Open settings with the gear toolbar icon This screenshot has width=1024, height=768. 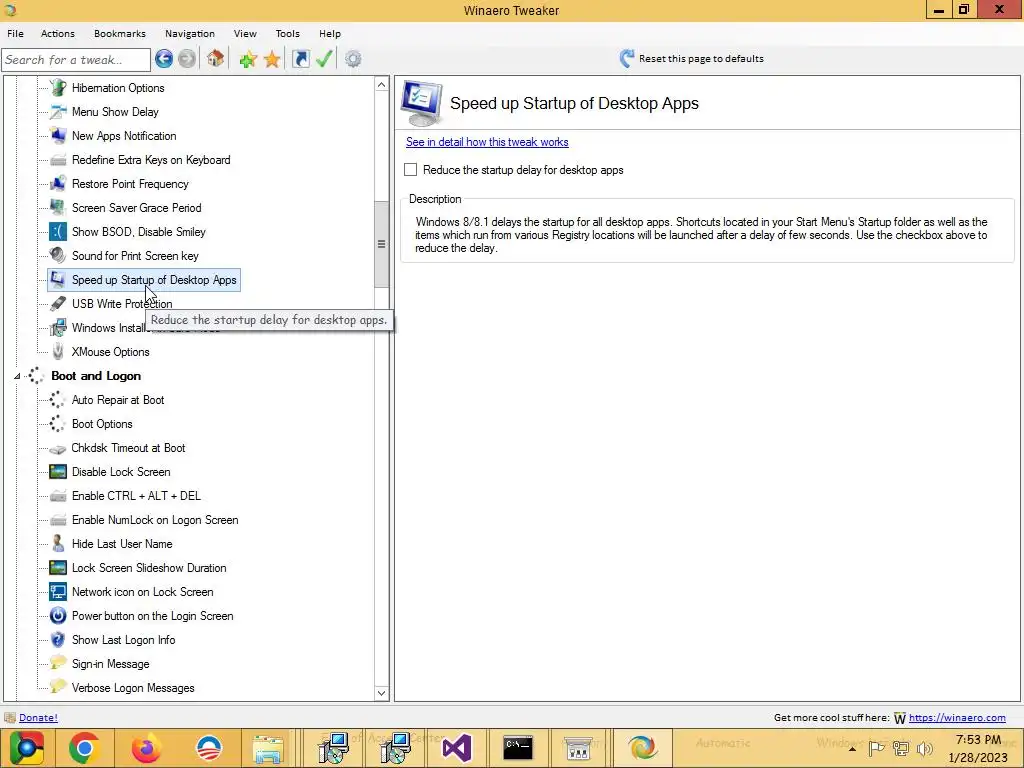[x=353, y=59]
